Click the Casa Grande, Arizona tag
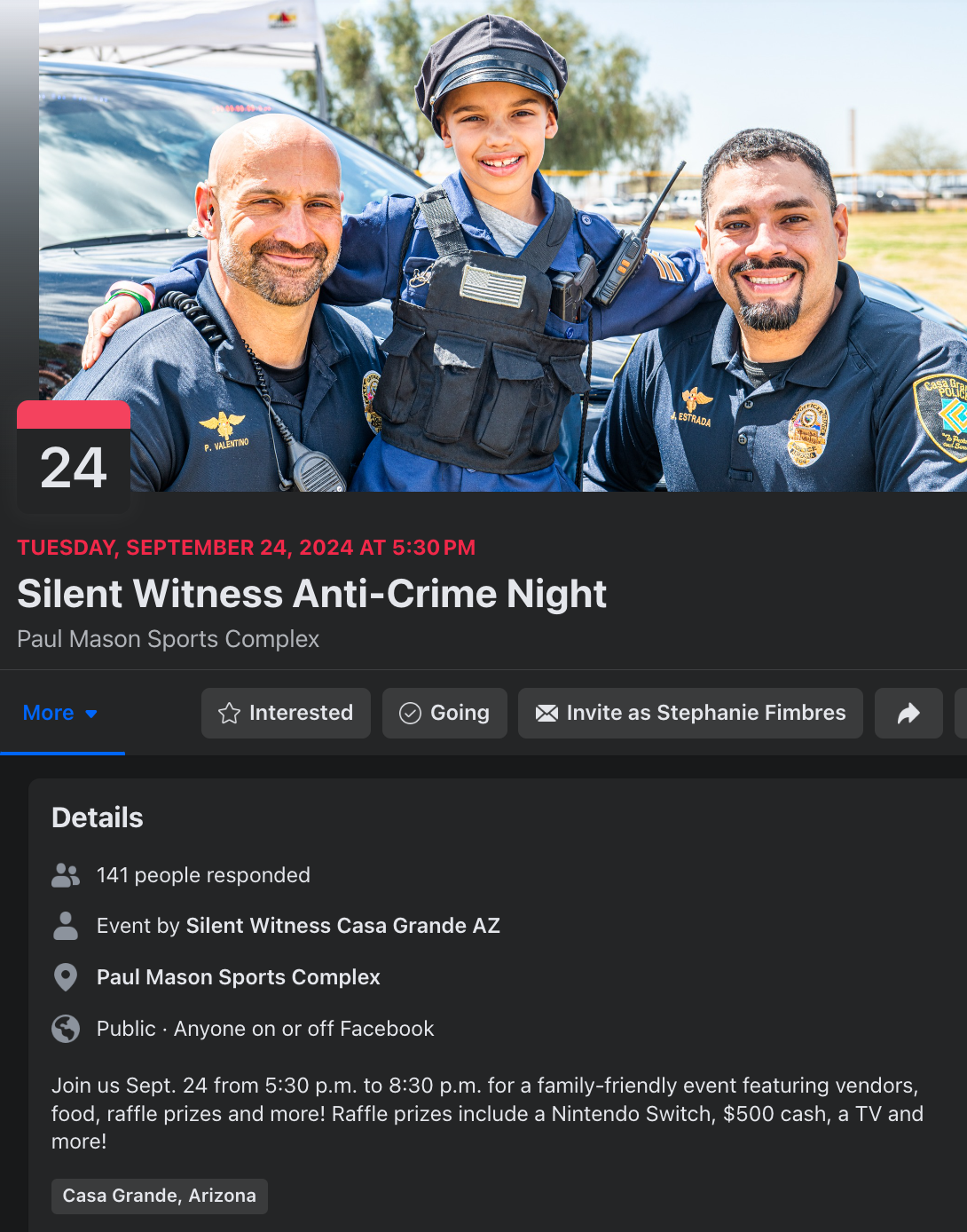The image size is (967, 1232). click(160, 1196)
